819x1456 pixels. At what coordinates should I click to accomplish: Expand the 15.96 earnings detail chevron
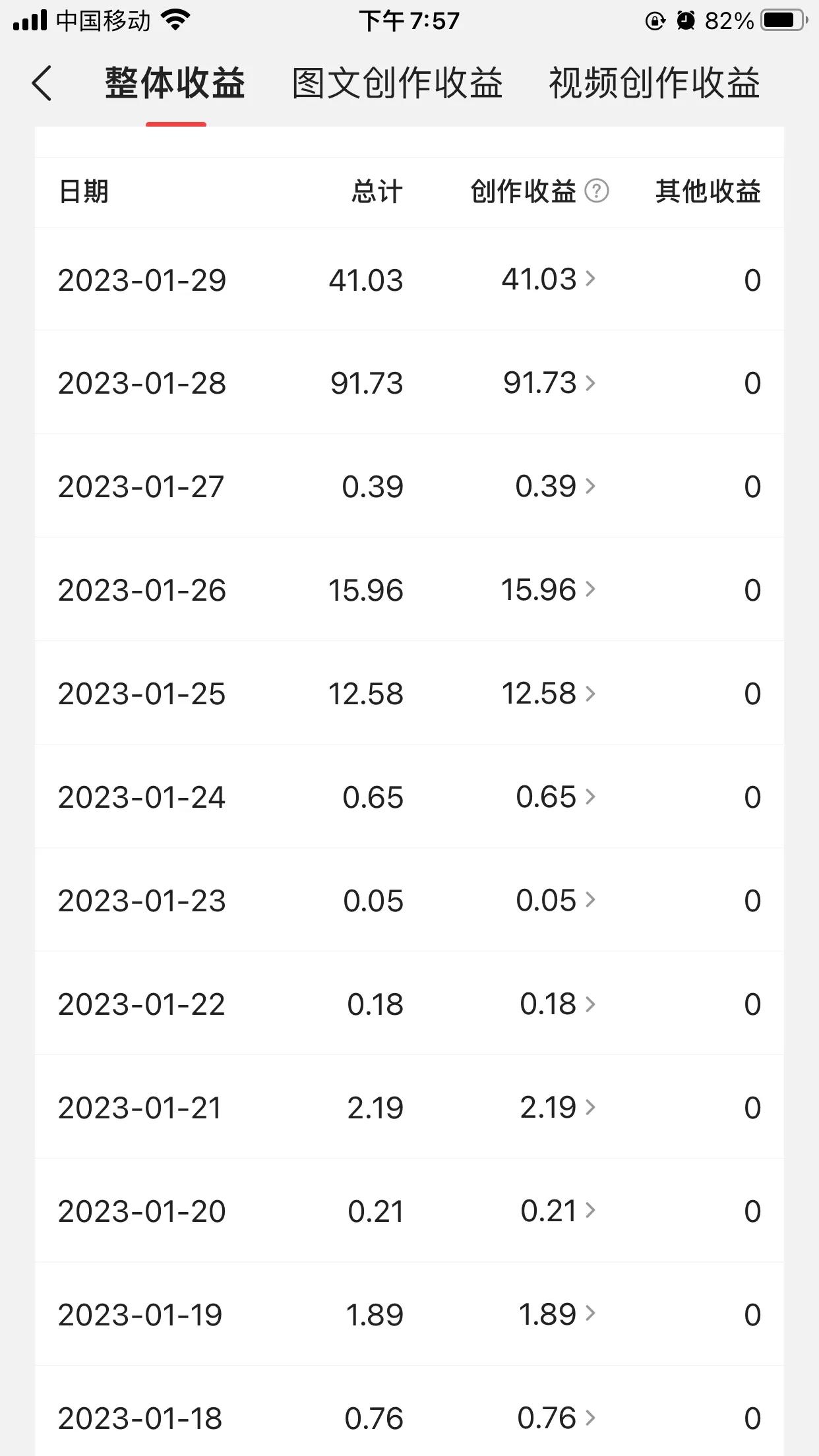click(x=590, y=589)
